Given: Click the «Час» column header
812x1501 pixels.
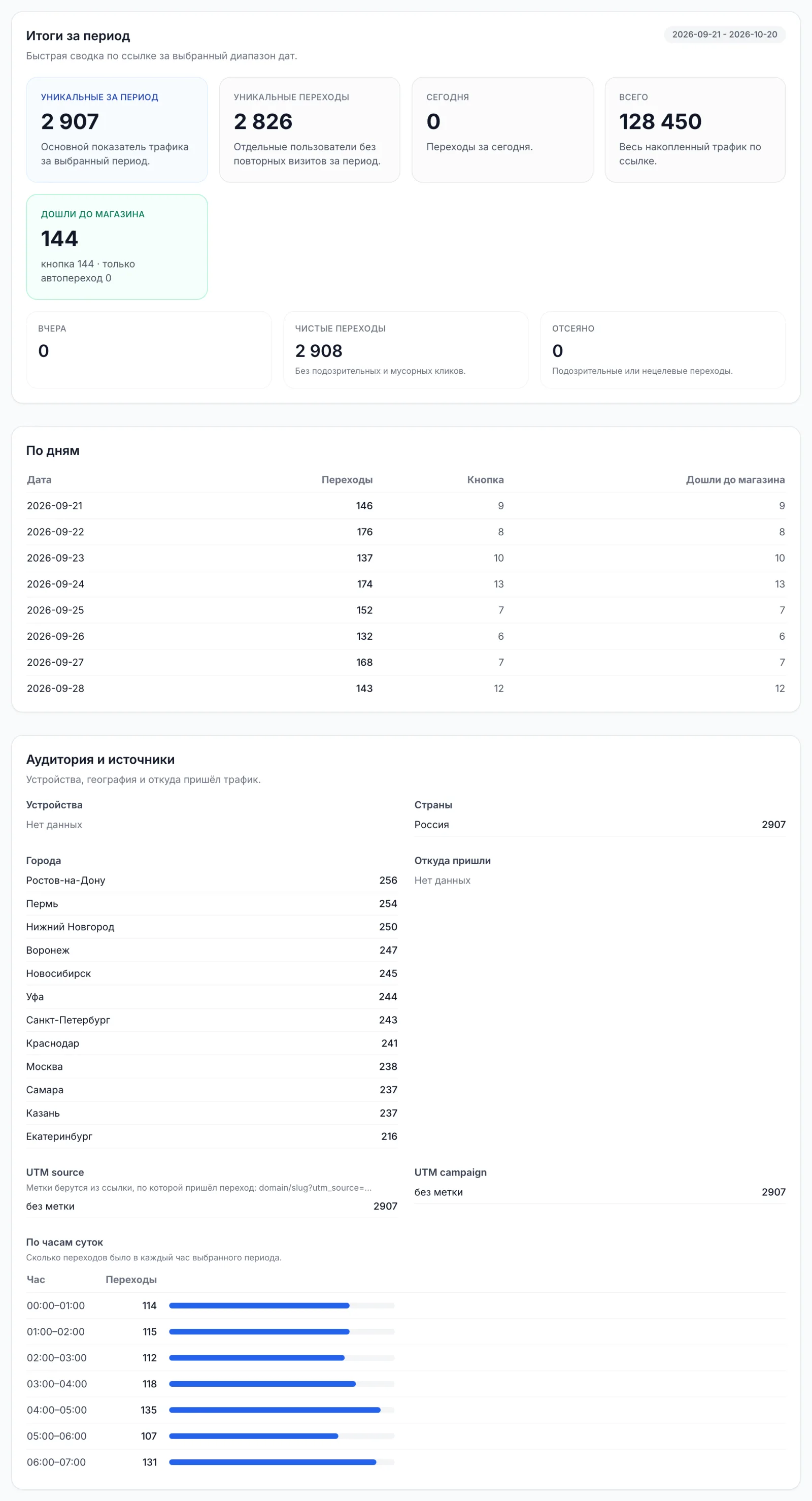Looking at the screenshot, I should pos(36,1280).
